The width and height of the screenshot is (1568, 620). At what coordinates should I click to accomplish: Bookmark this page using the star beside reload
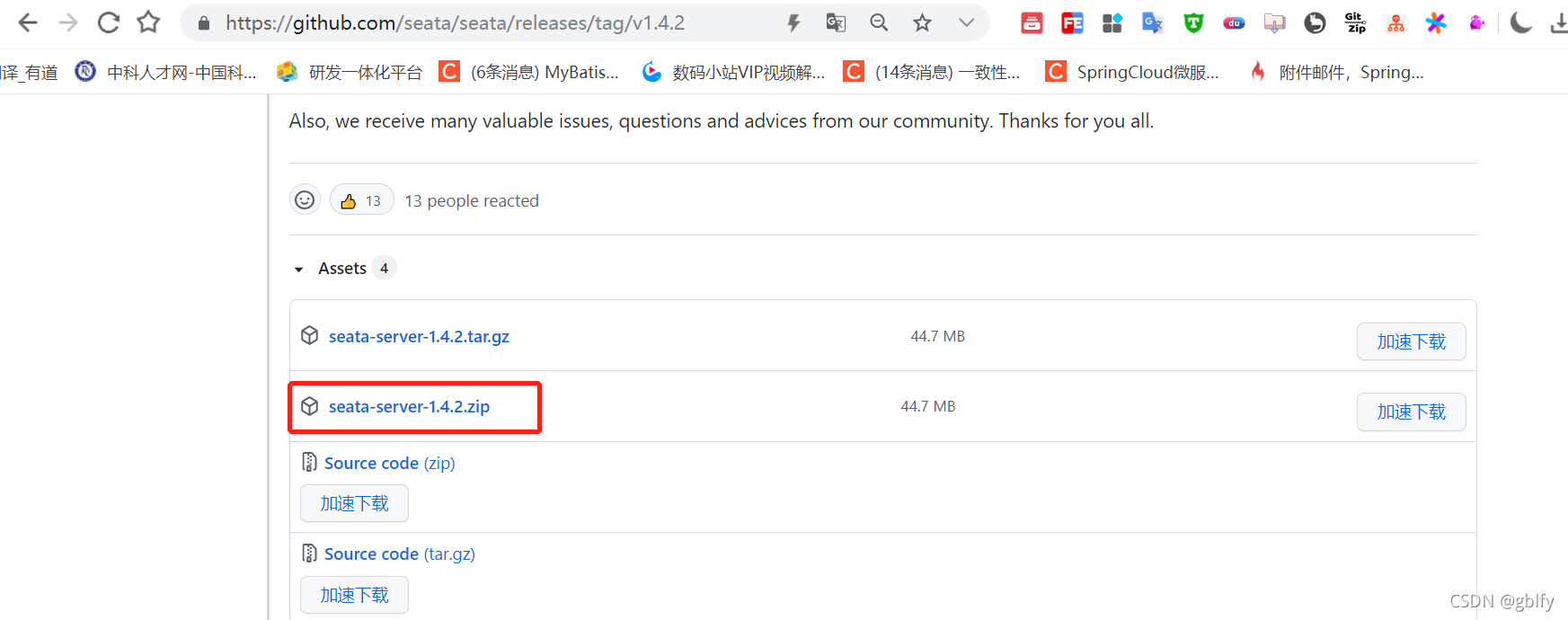pos(149,22)
